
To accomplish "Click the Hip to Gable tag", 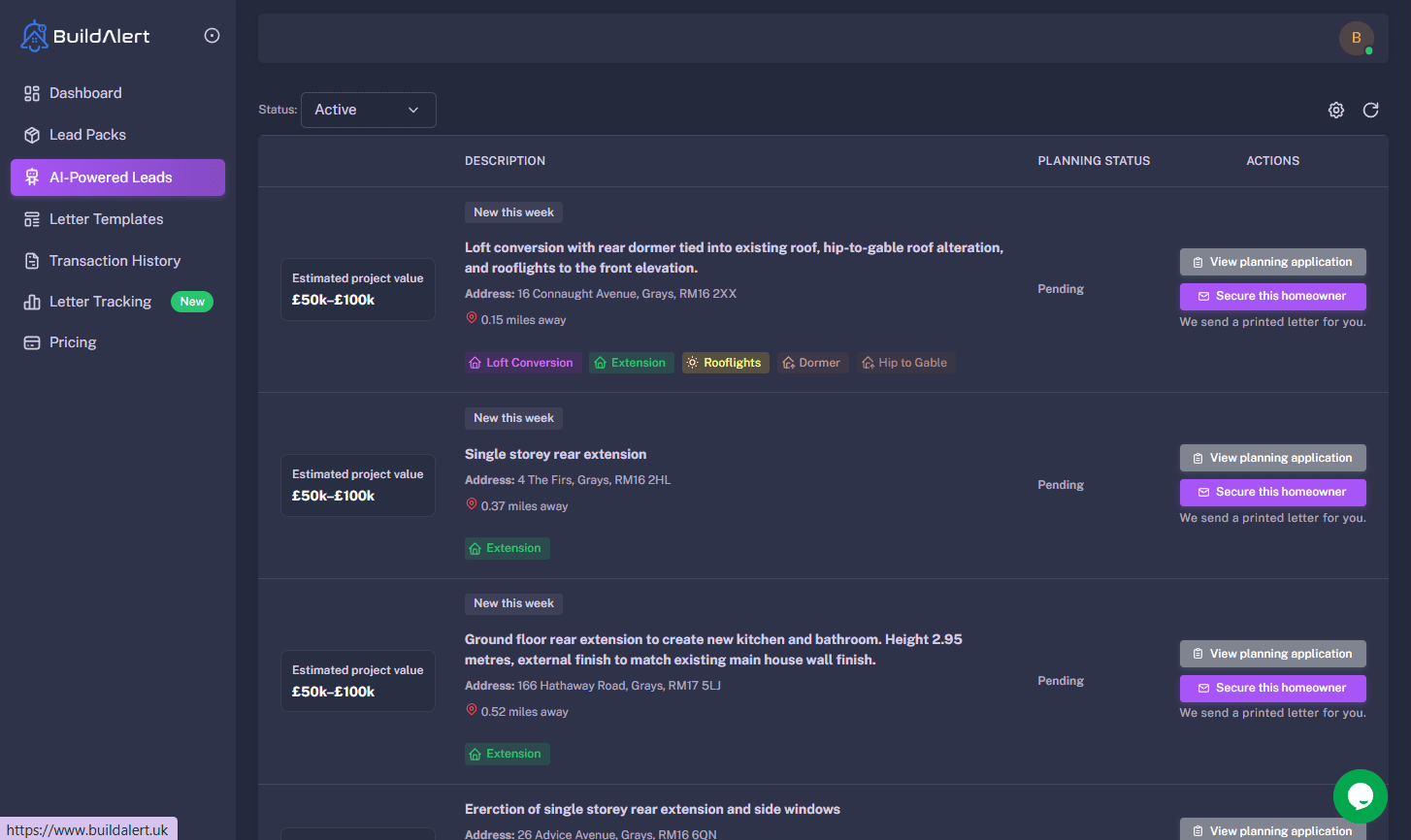I will (x=904, y=363).
